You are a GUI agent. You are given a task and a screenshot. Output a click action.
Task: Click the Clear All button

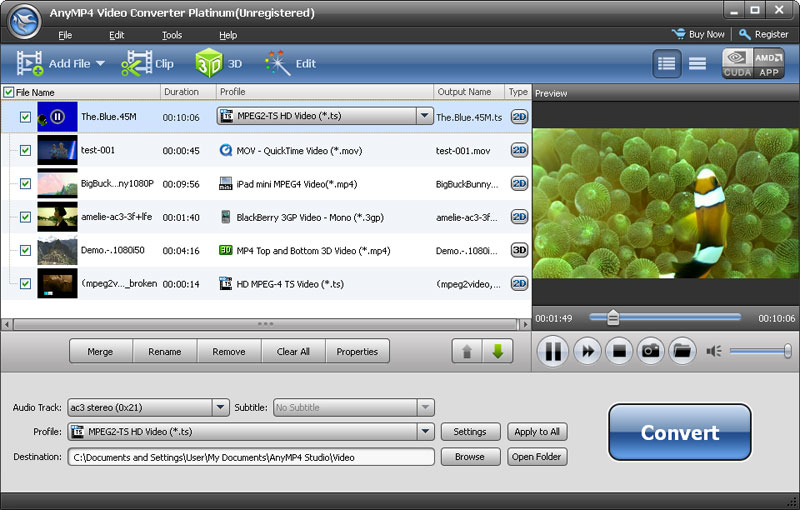point(293,351)
